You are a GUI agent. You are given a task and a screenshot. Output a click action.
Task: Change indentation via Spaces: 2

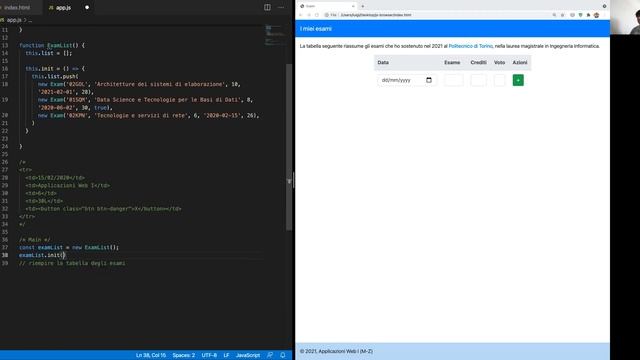click(183, 355)
